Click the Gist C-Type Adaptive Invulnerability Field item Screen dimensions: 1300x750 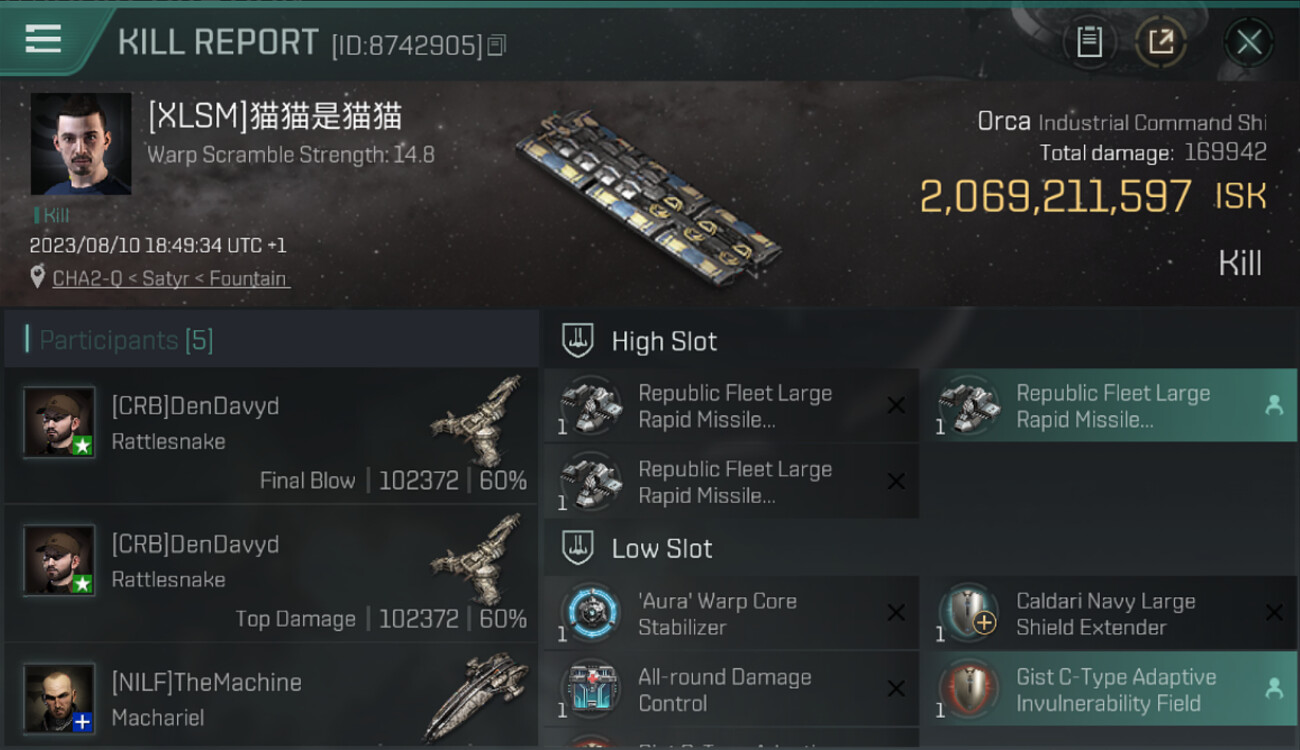tap(1109, 689)
